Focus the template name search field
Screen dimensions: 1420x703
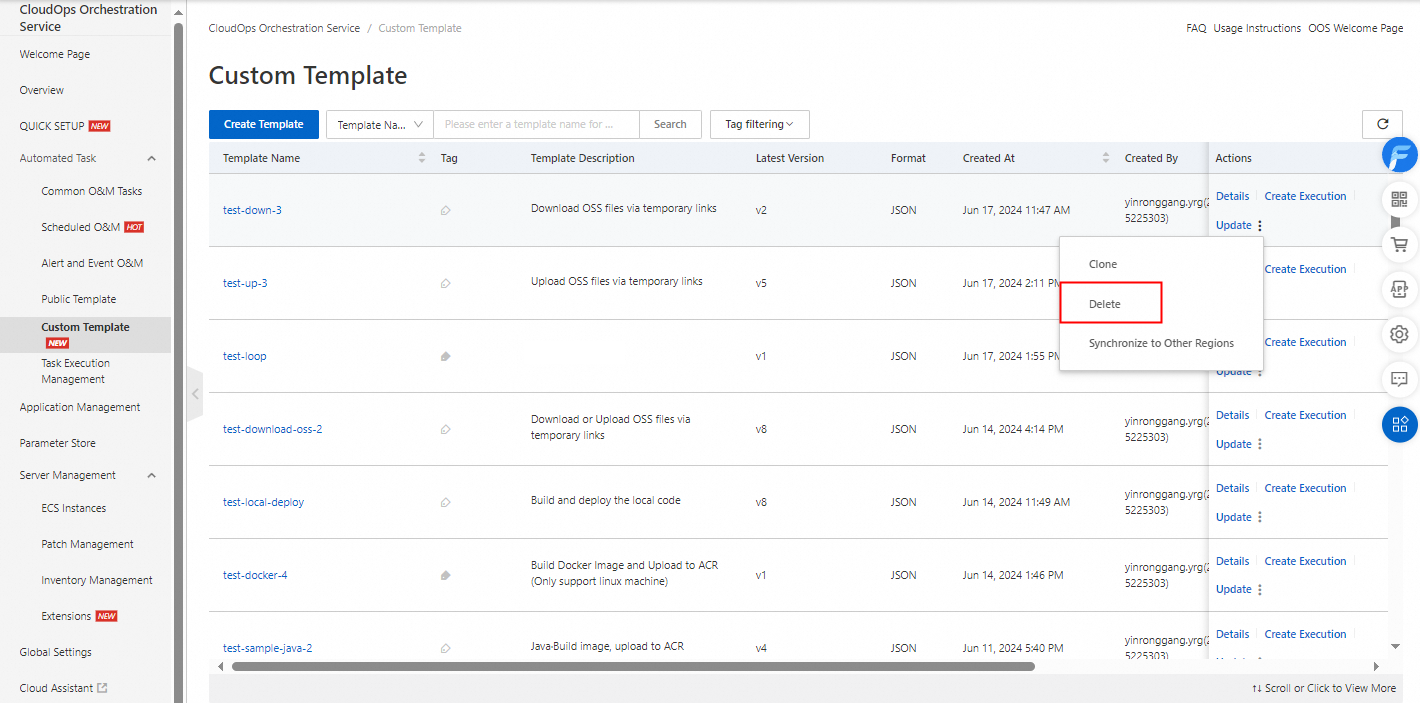pyautogui.click(x=536, y=125)
